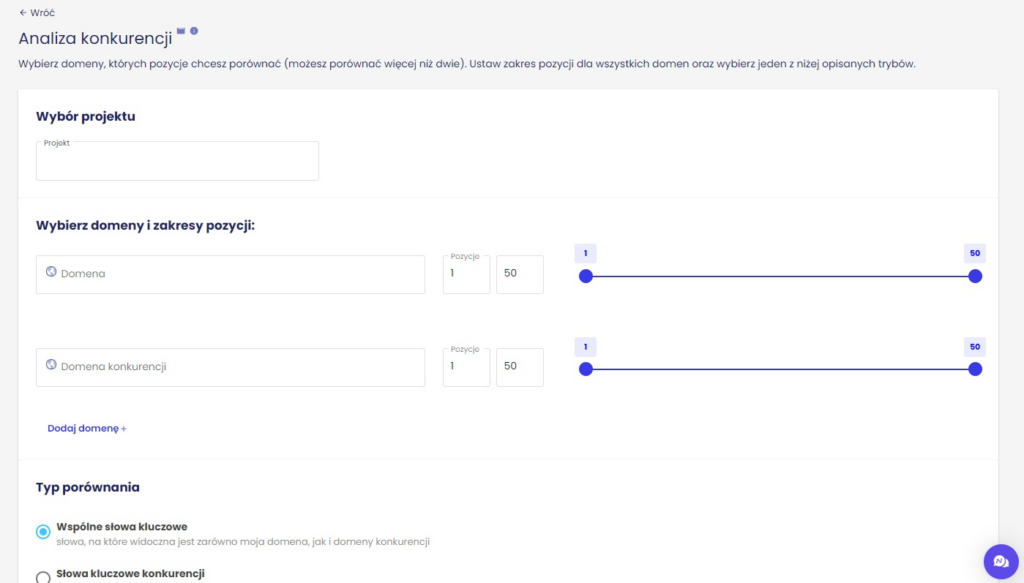
Task: Click Dodaj domenę to add a domain
Action: point(83,428)
